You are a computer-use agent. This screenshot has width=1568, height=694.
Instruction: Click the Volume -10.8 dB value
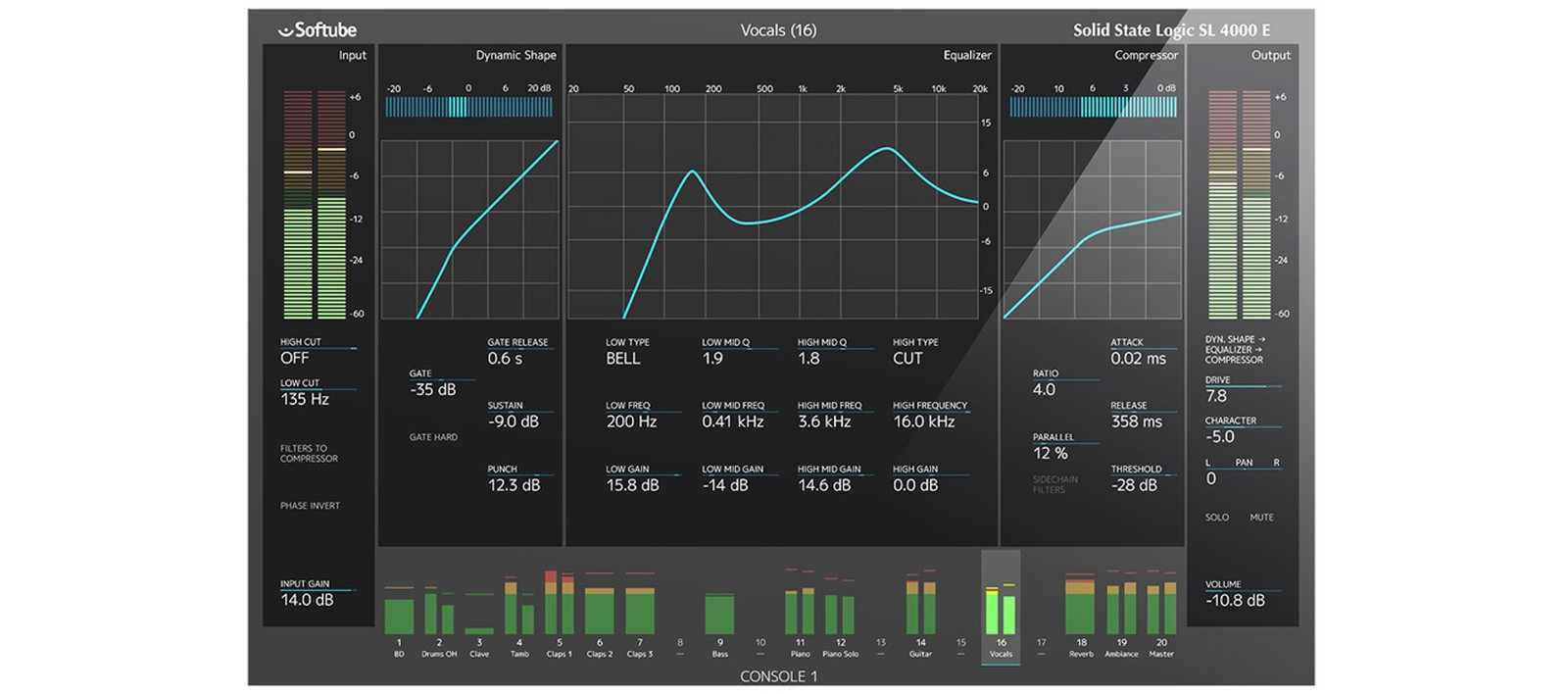(1235, 600)
